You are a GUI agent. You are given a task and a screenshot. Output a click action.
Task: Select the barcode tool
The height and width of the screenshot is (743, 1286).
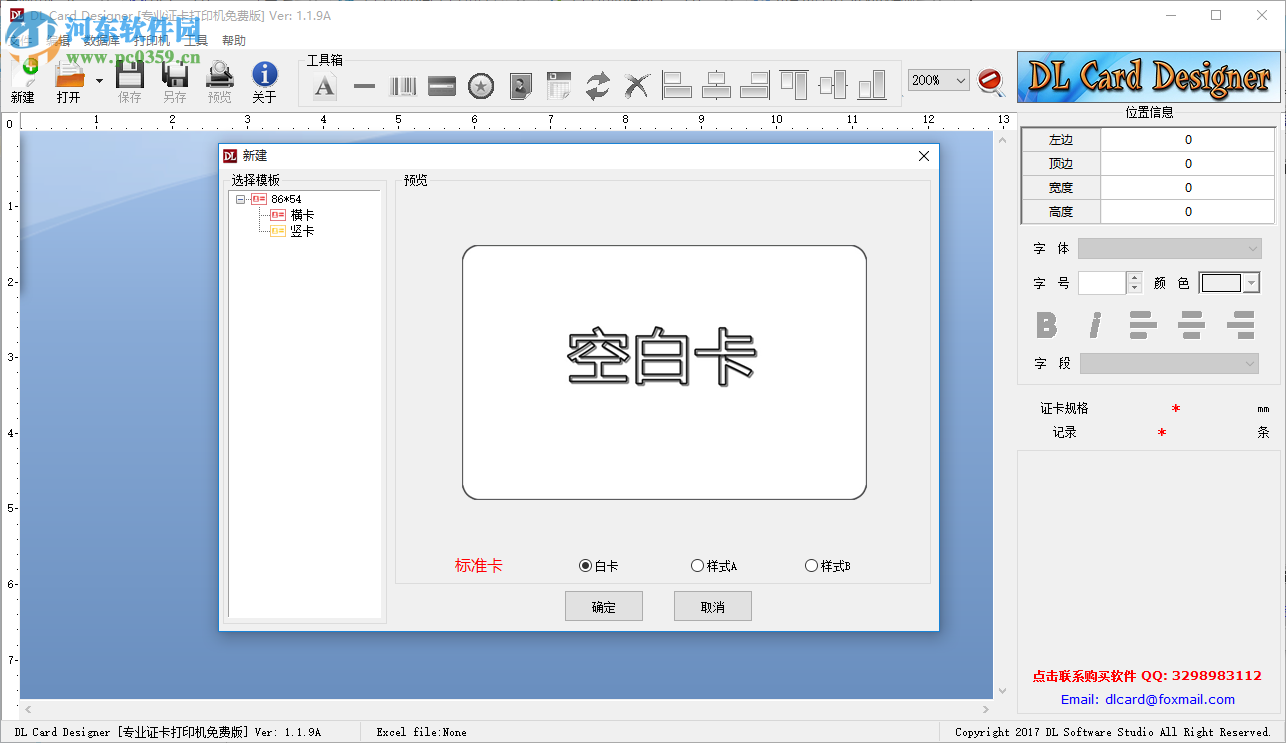click(403, 86)
